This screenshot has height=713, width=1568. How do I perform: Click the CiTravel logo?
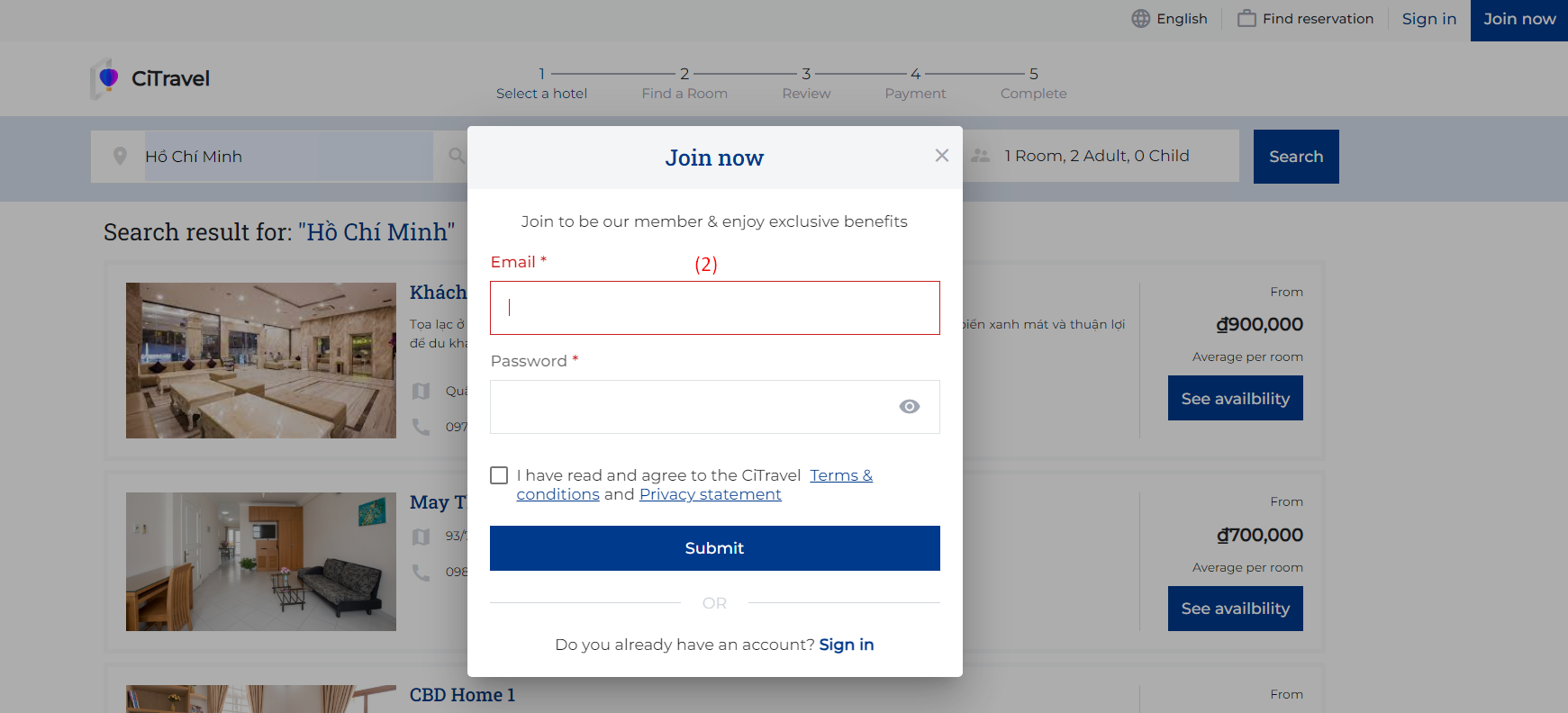(150, 79)
